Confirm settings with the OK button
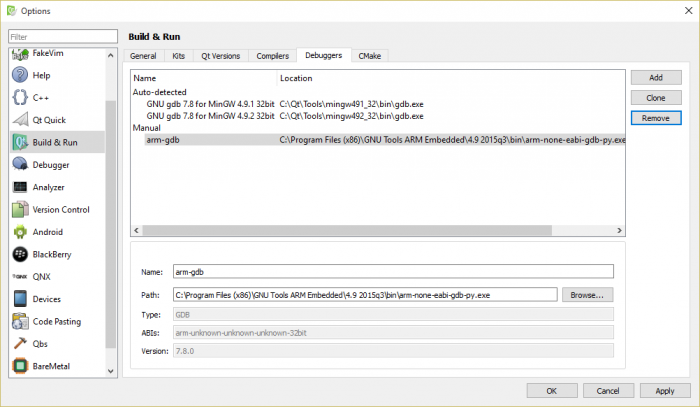The width and height of the screenshot is (700, 407). coord(552,390)
